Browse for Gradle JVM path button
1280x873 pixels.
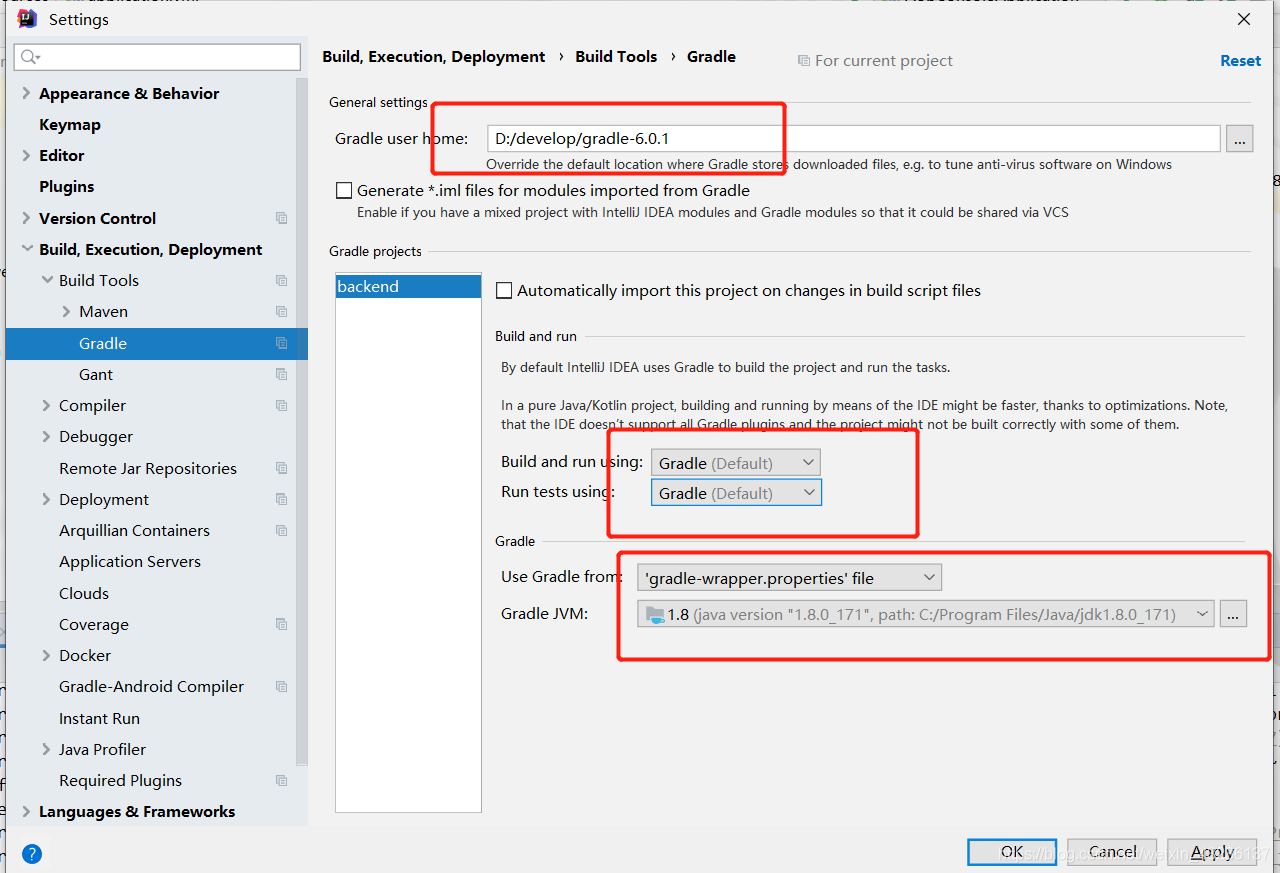pos(1233,614)
